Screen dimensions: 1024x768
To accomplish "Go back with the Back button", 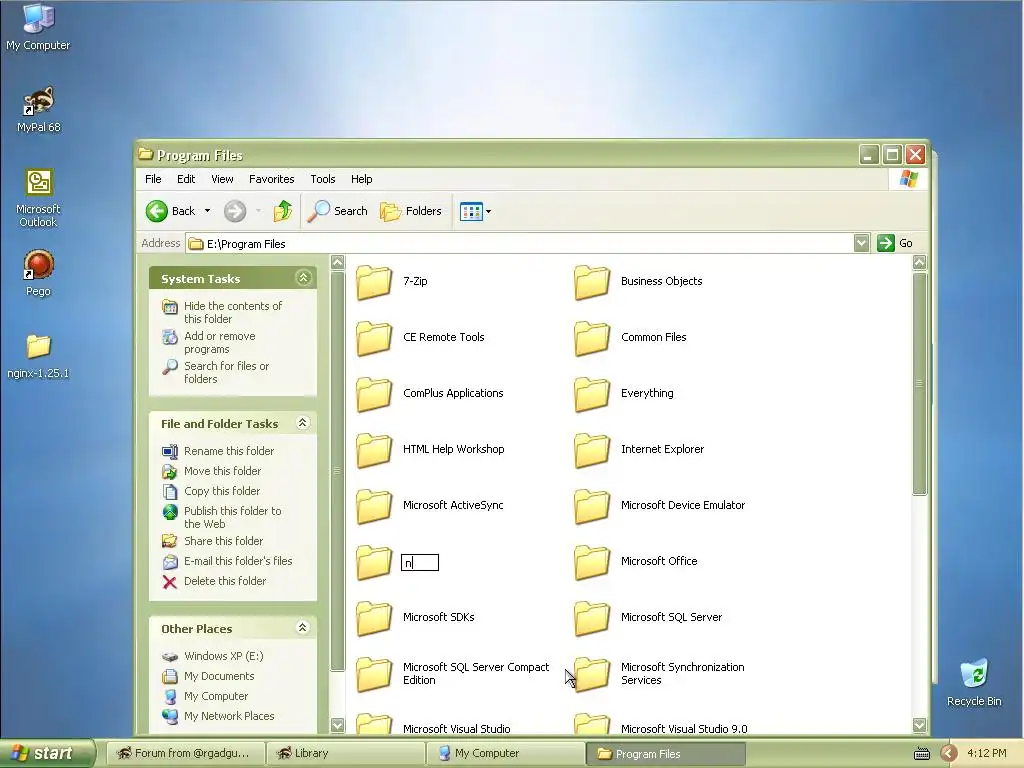I will pyautogui.click(x=170, y=211).
